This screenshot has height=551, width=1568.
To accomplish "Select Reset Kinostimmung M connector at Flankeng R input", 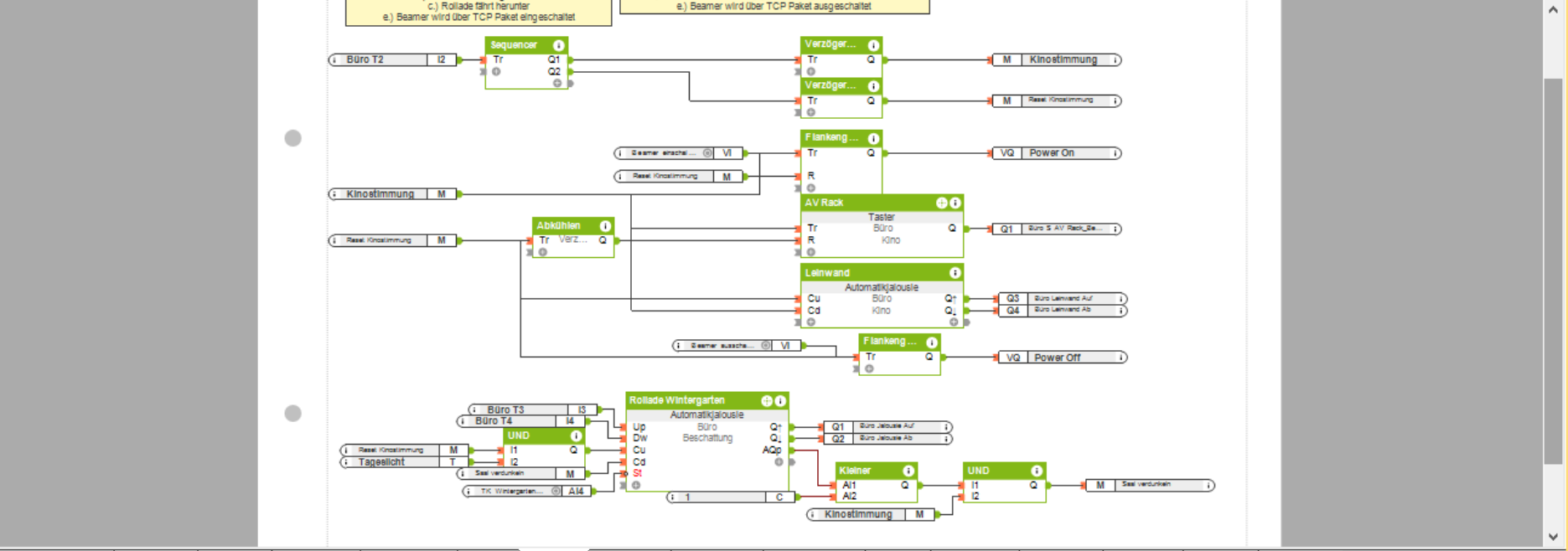I will 679,177.
